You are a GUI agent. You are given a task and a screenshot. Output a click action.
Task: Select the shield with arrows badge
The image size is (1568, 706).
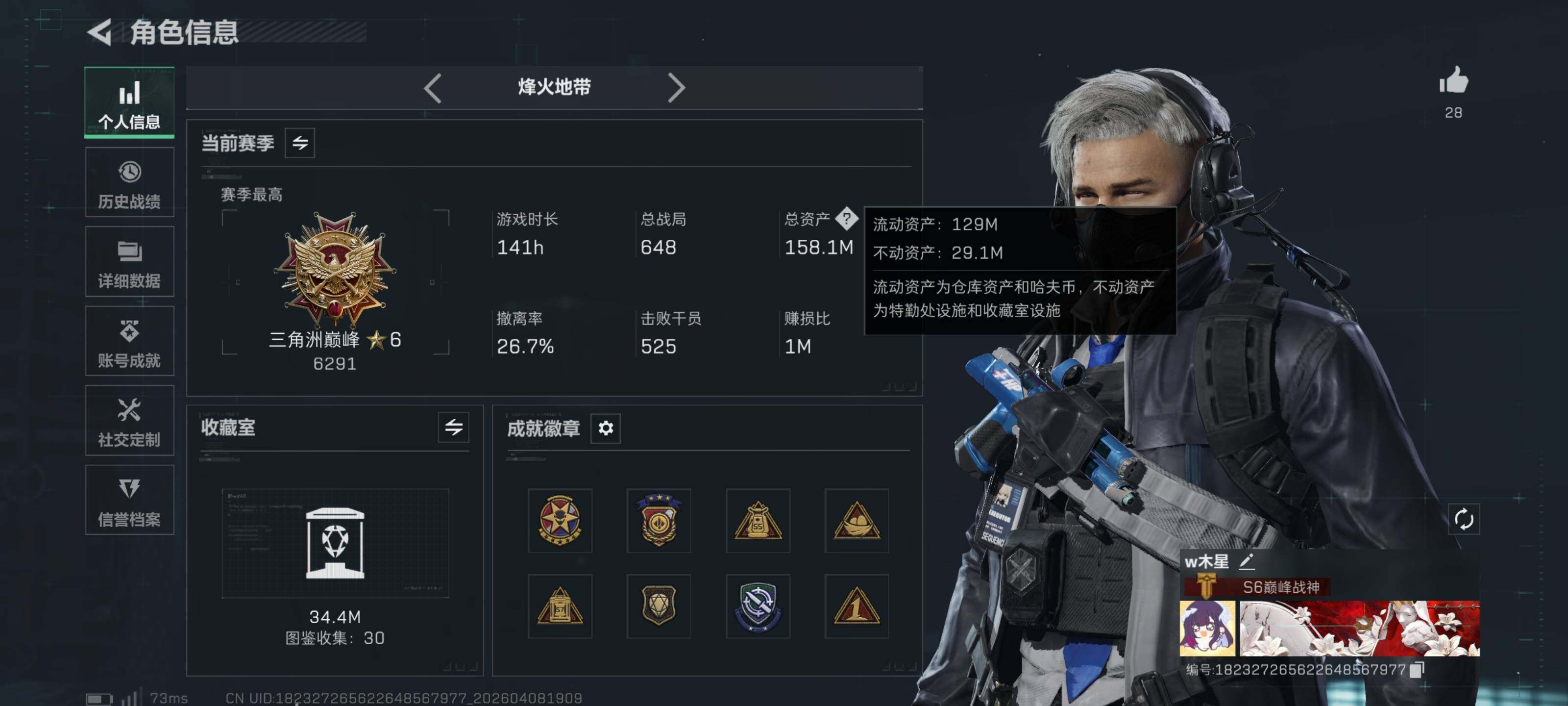pos(758,606)
